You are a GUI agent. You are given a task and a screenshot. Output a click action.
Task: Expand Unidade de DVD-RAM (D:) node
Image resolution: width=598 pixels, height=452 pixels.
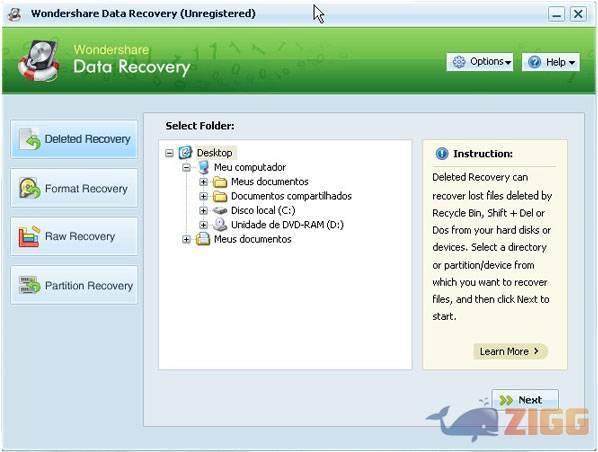tap(203, 225)
